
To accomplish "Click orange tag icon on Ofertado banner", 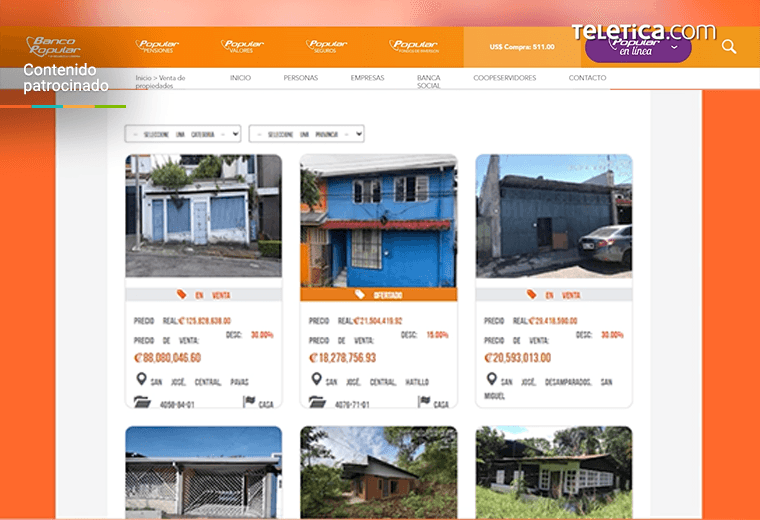I will [360, 294].
